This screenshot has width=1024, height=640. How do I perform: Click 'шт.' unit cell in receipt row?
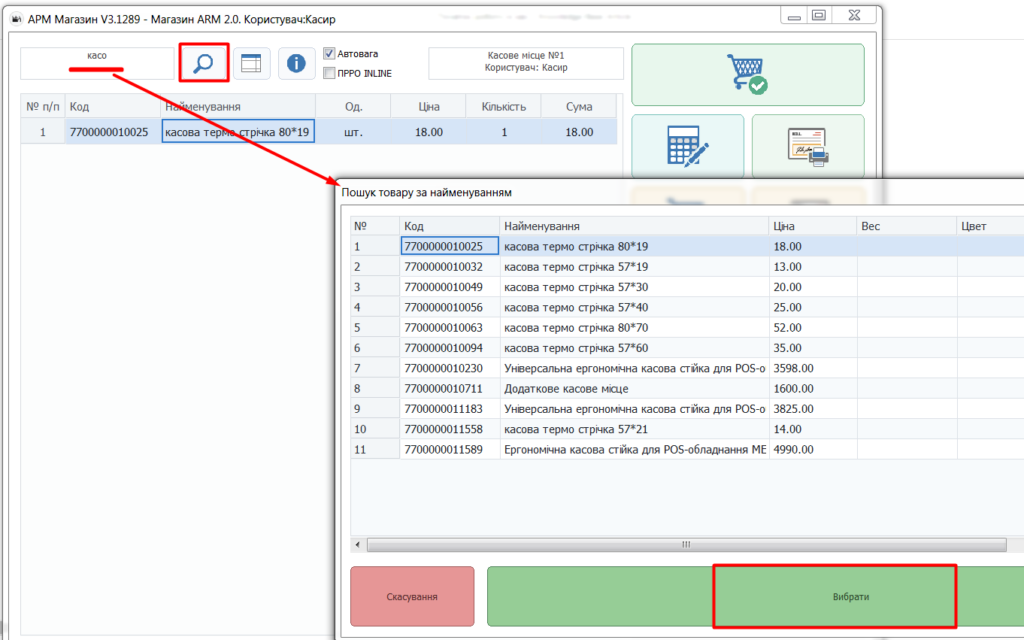coord(353,132)
